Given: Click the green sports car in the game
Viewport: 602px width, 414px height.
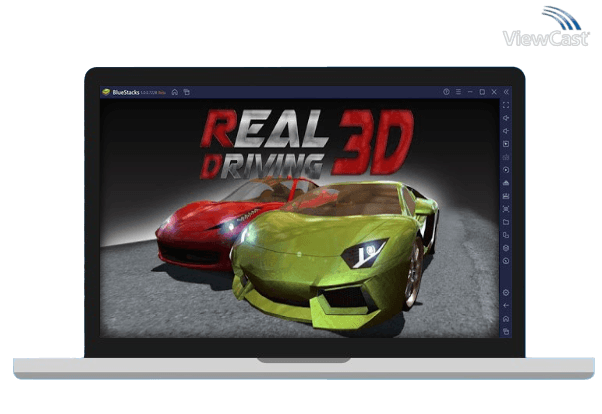Looking at the screenshot, I should click(x=335, y=255).
